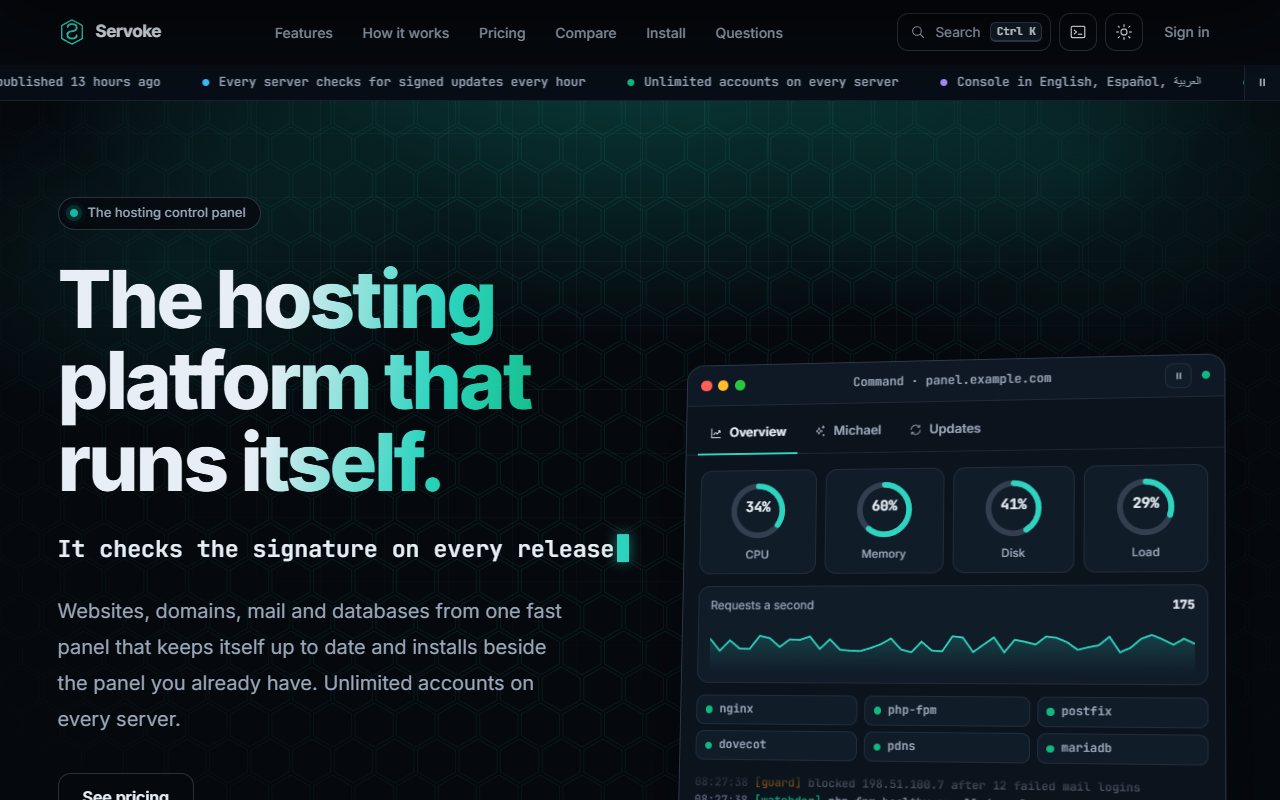Click the nginx service chip
The image size is (1280, 800).
[x=776, y=709]
